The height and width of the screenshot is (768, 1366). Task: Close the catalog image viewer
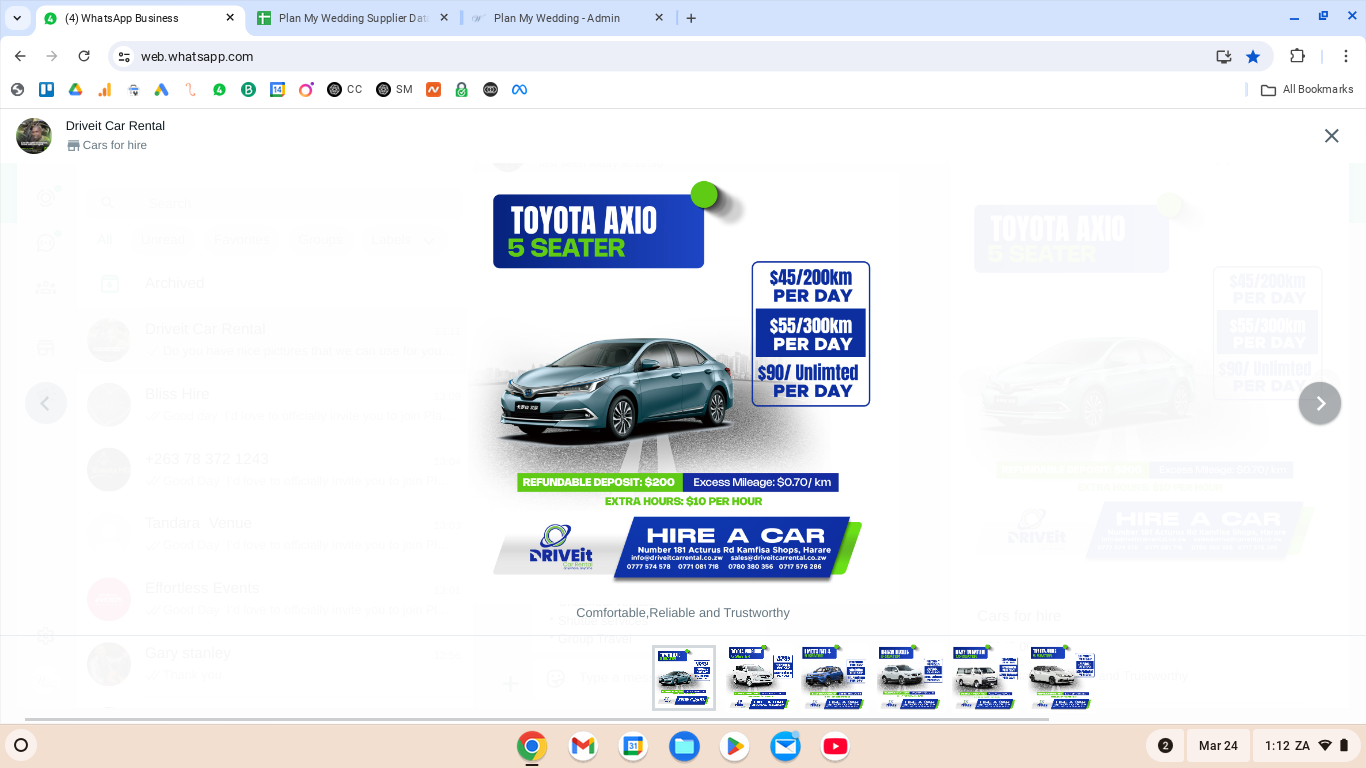[1331, 136]
